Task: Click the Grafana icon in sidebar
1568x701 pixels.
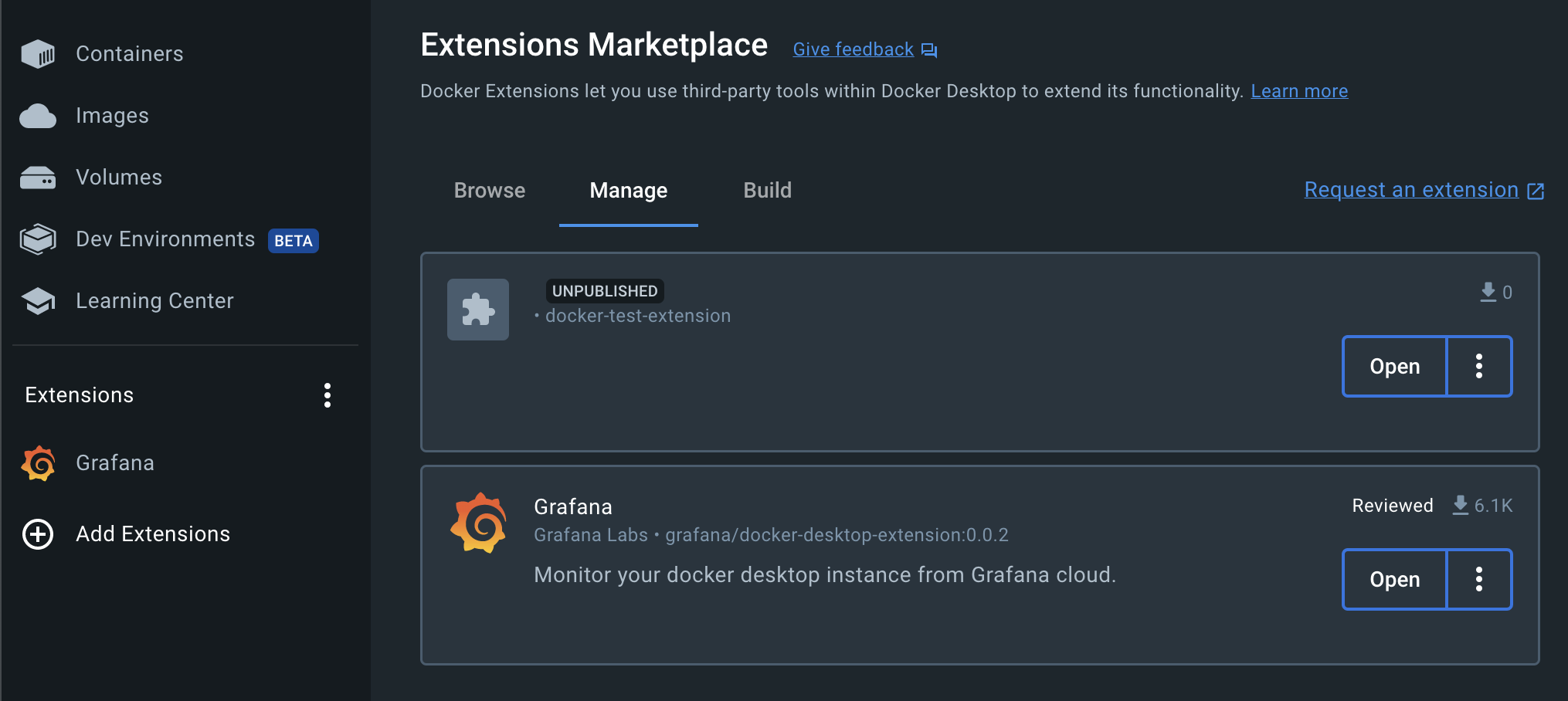Action: [38, 463]
